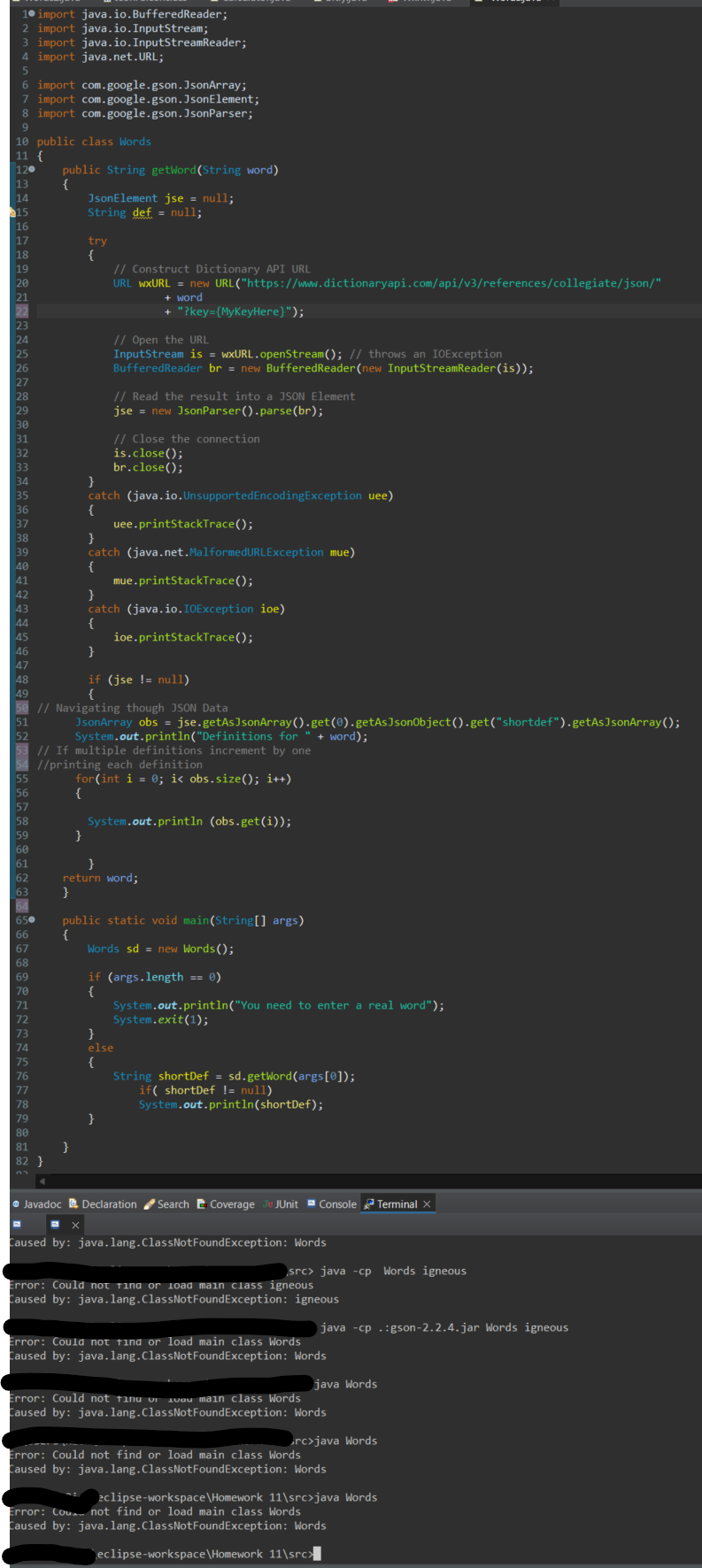The height and width of the screenshot is (1568, 702).
Task: Click 'Words sd = new Words();'
Action: coord(161,949)
